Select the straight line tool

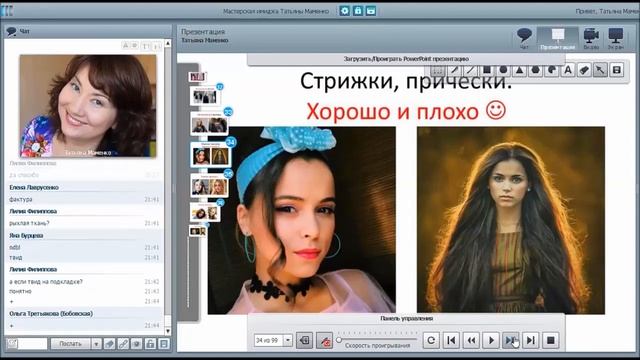[x=470, y=70]
